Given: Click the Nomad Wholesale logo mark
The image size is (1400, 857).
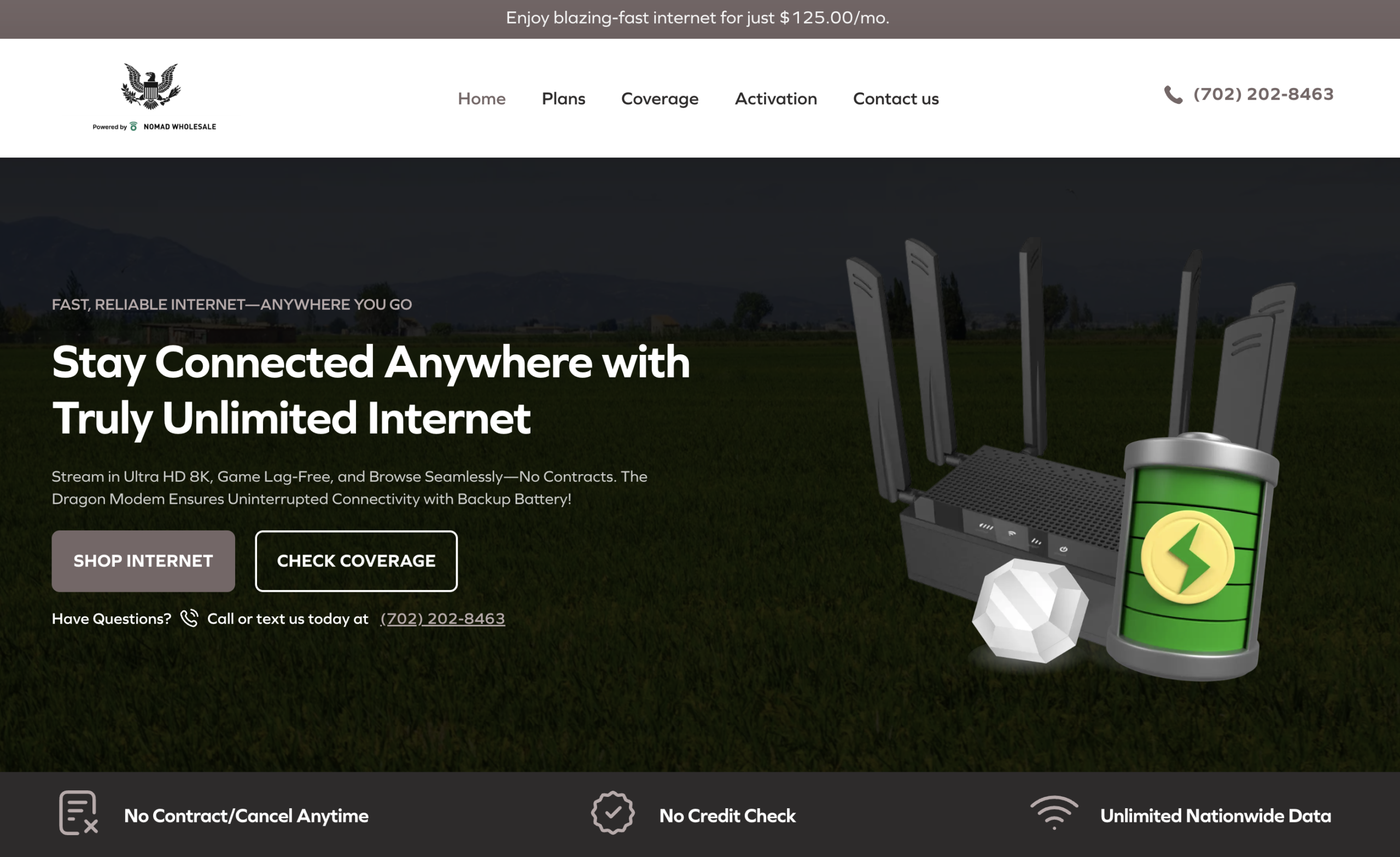Looking at the screenshot, I should (x=133, y=126).
